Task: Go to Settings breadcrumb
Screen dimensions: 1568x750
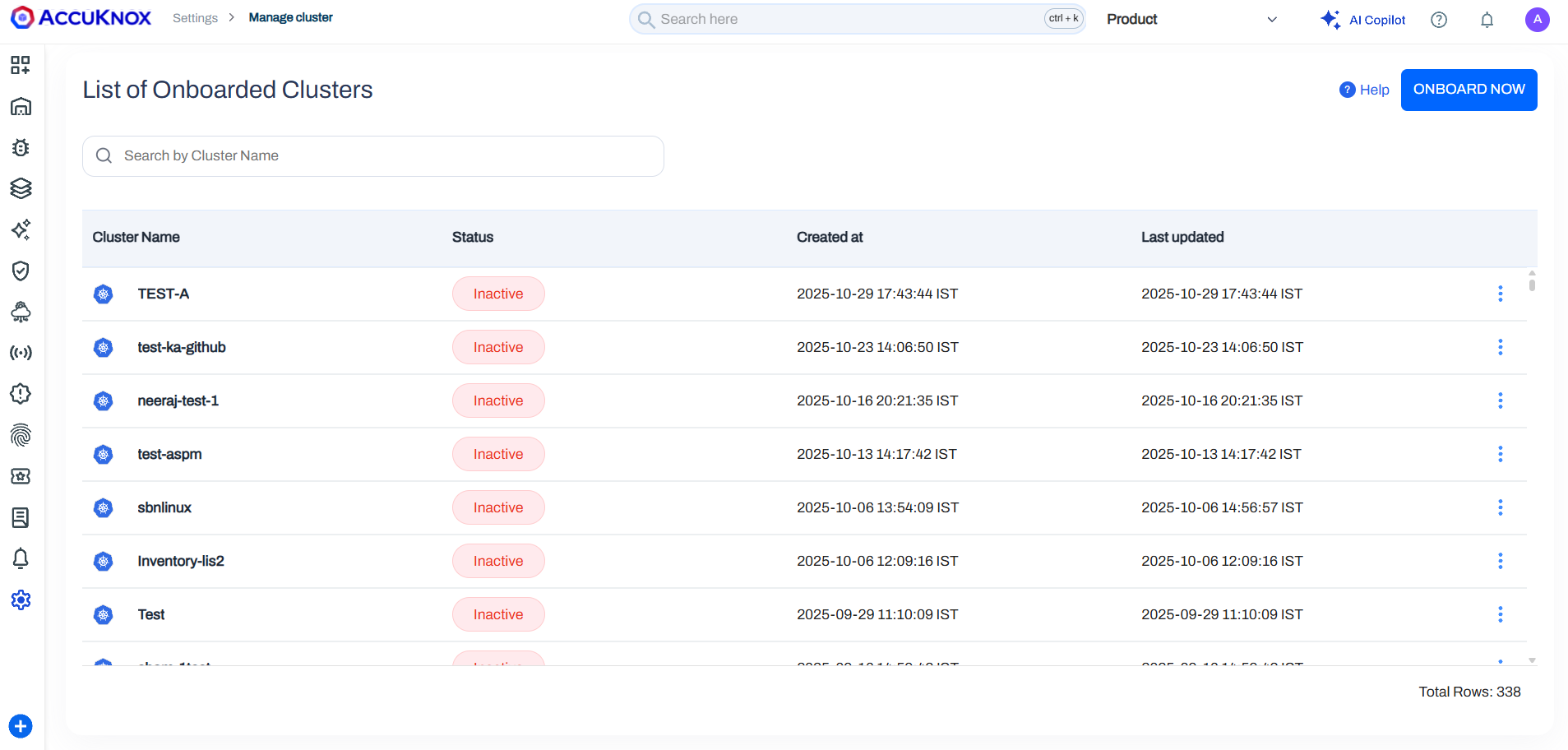Action: 195,18
